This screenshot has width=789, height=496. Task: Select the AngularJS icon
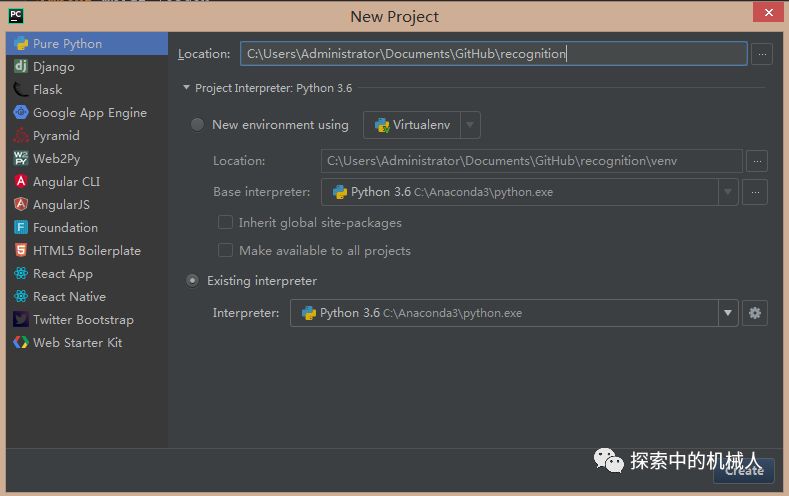[21, 204]
